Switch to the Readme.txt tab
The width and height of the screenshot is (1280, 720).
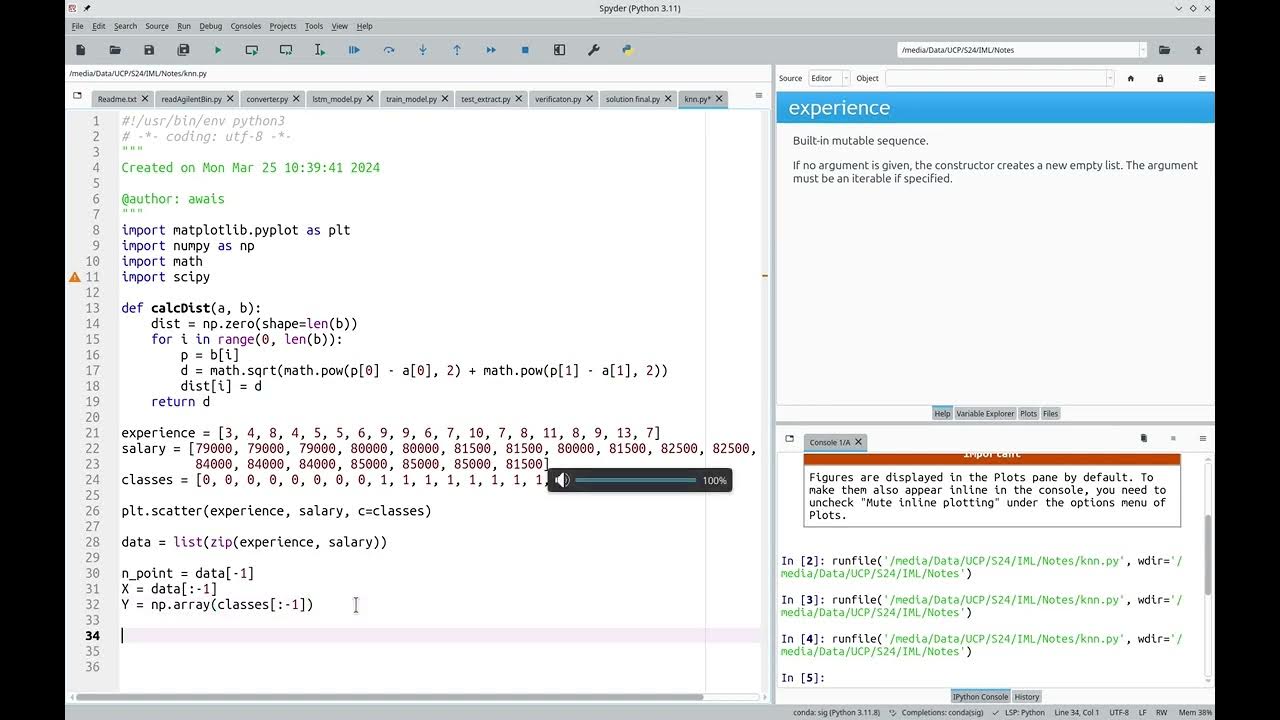(117, 99)
